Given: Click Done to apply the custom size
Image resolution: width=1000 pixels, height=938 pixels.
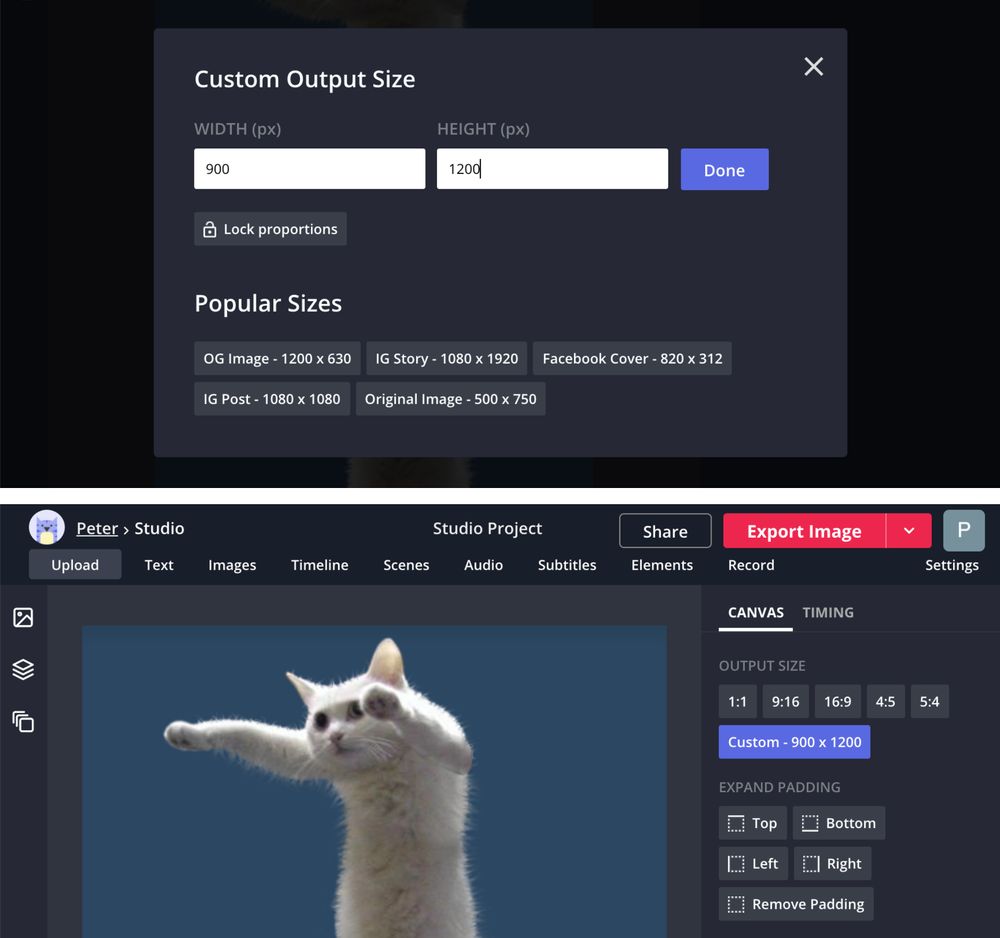Looking at the screenshot, I should click(724, 169).
